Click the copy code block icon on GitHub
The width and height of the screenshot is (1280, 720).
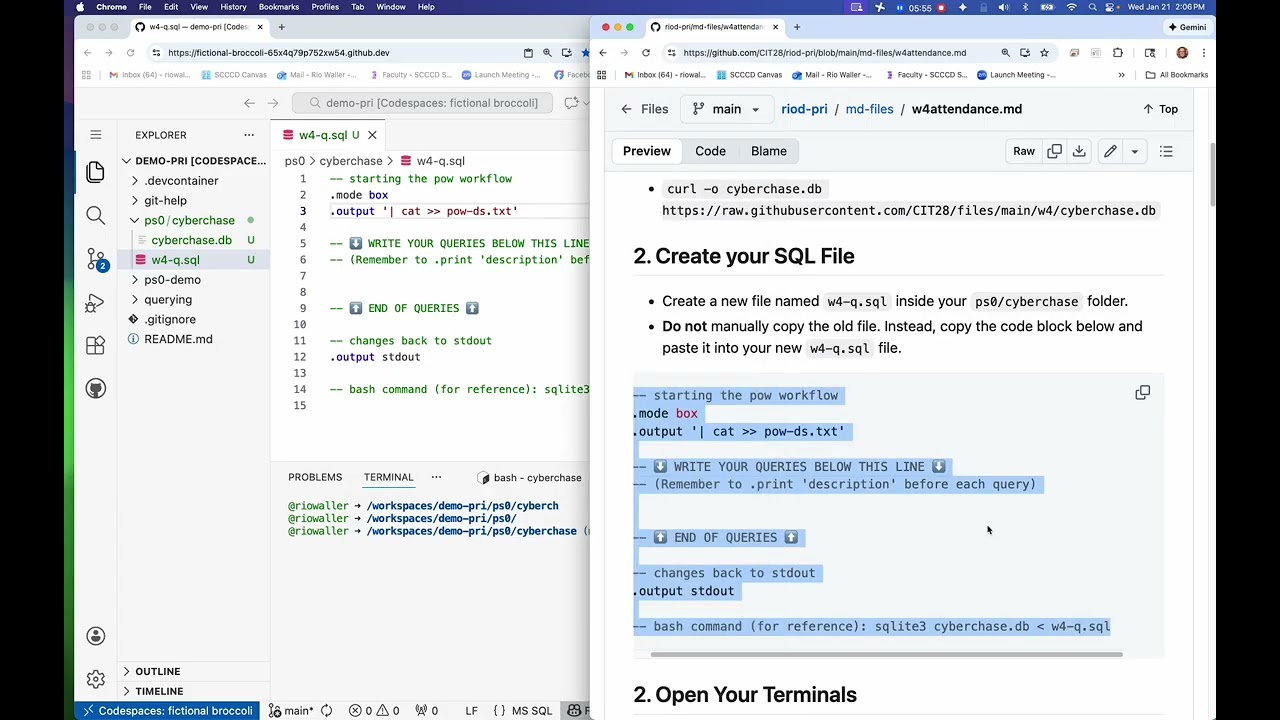click(1142, 393)
